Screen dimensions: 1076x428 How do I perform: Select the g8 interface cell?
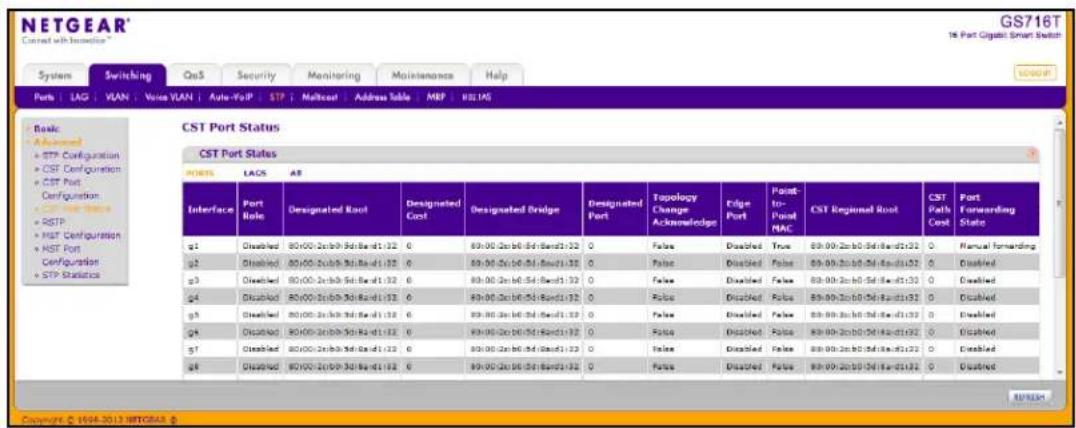[x=211, y=368]
